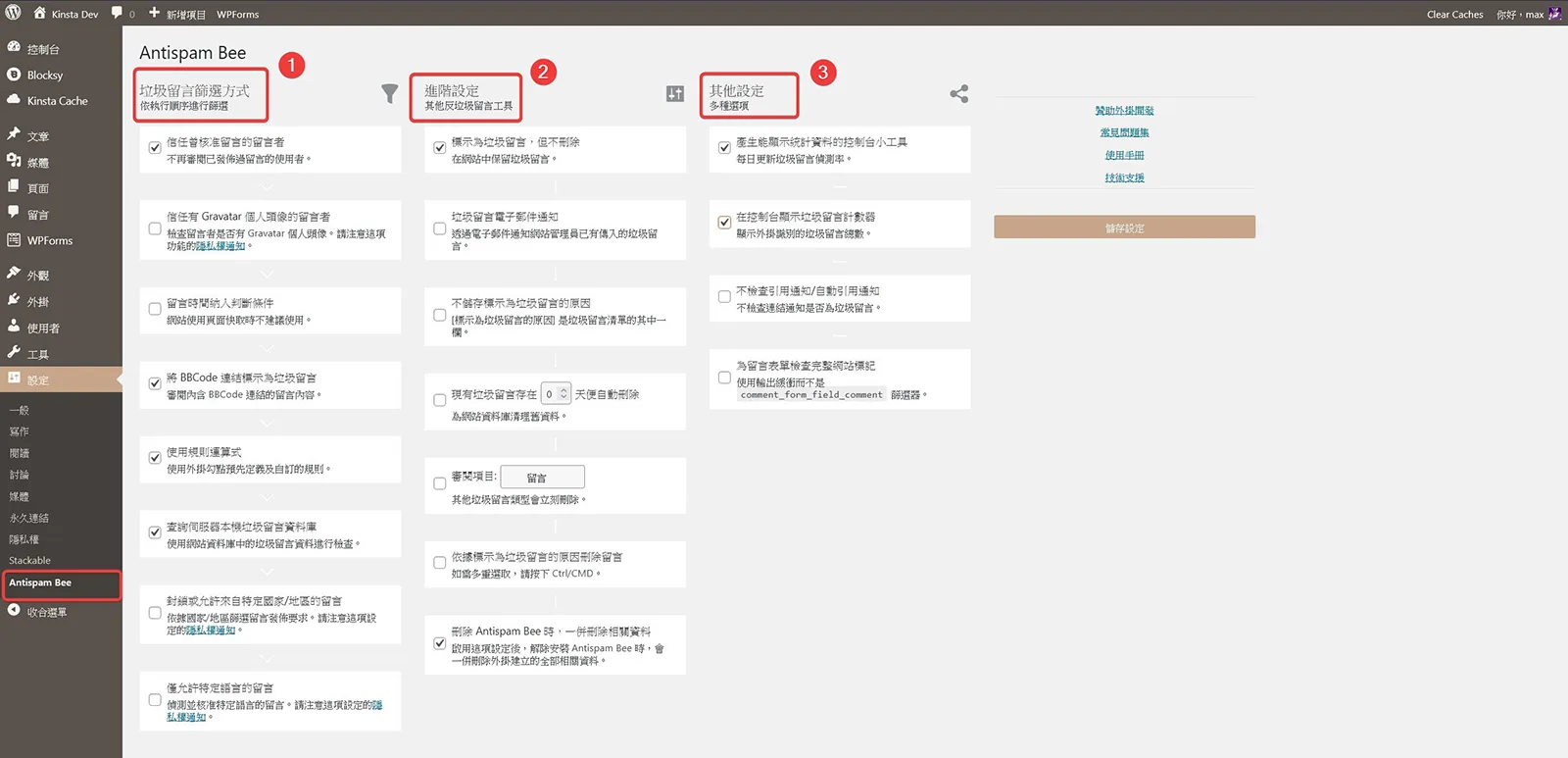The image size is (1568, 758).
Task: Click the 頁面 pages icon
Action: tap(14, 187)
